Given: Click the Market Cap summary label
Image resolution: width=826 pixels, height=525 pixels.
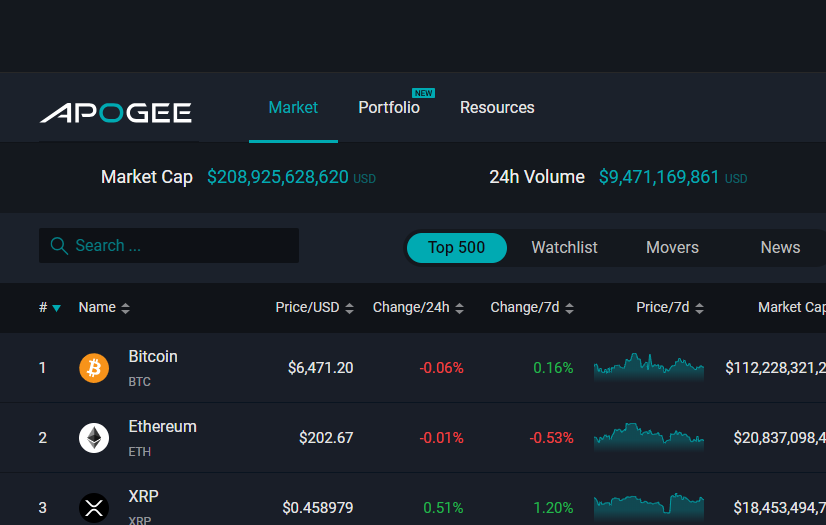Looking at the screenshot, I should (x=146, y=177).
